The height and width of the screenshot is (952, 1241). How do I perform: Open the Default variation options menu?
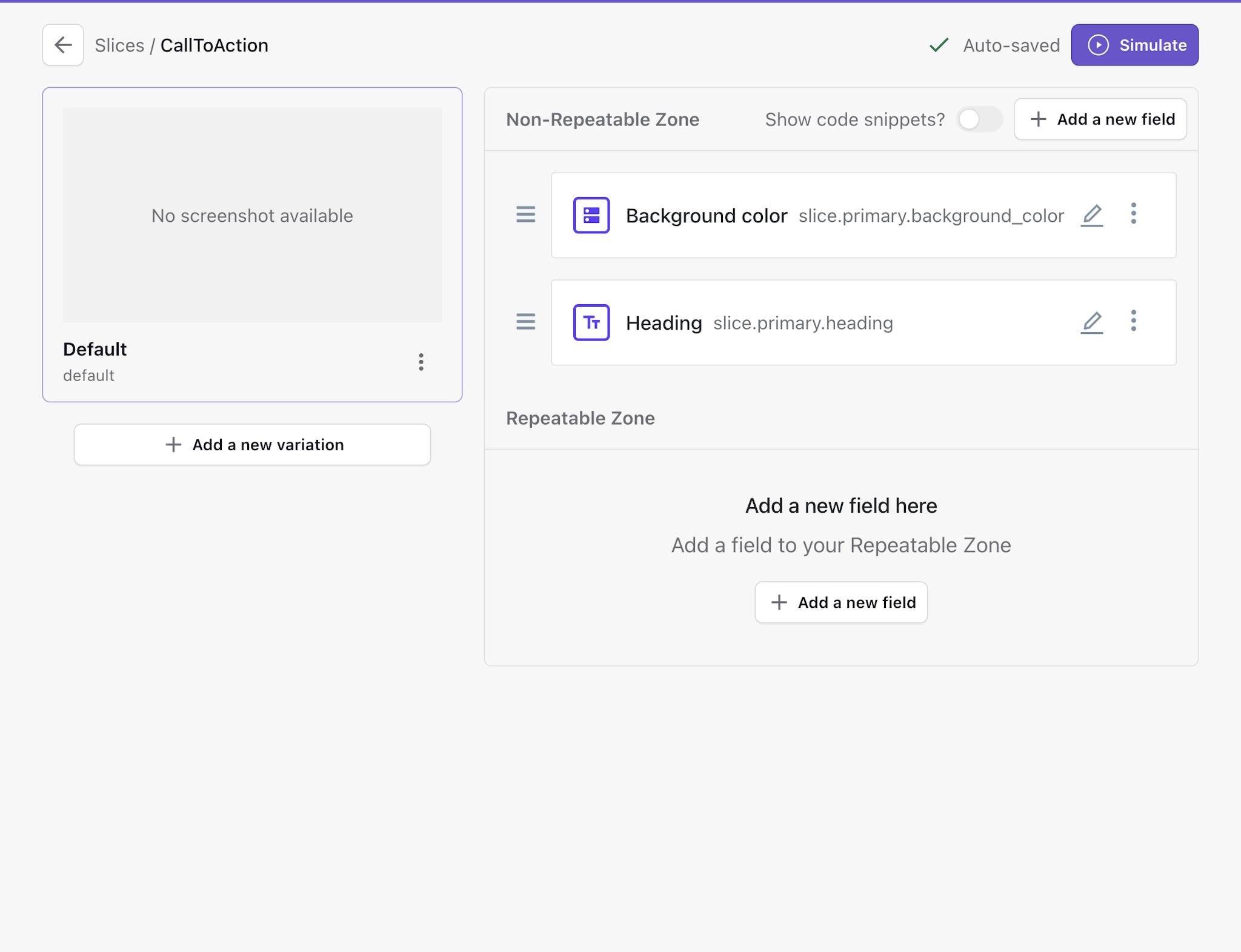[x=421, y=362]
